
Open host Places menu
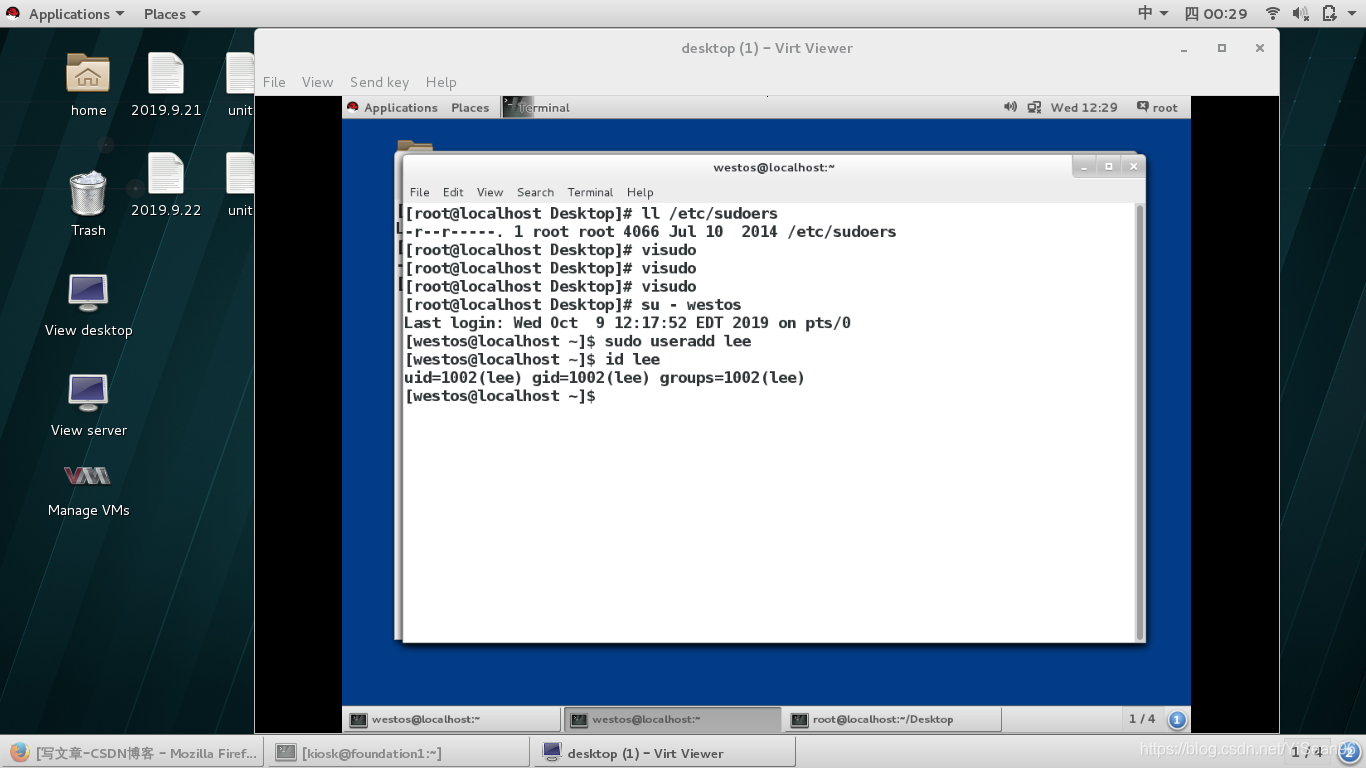coord(171,13)
